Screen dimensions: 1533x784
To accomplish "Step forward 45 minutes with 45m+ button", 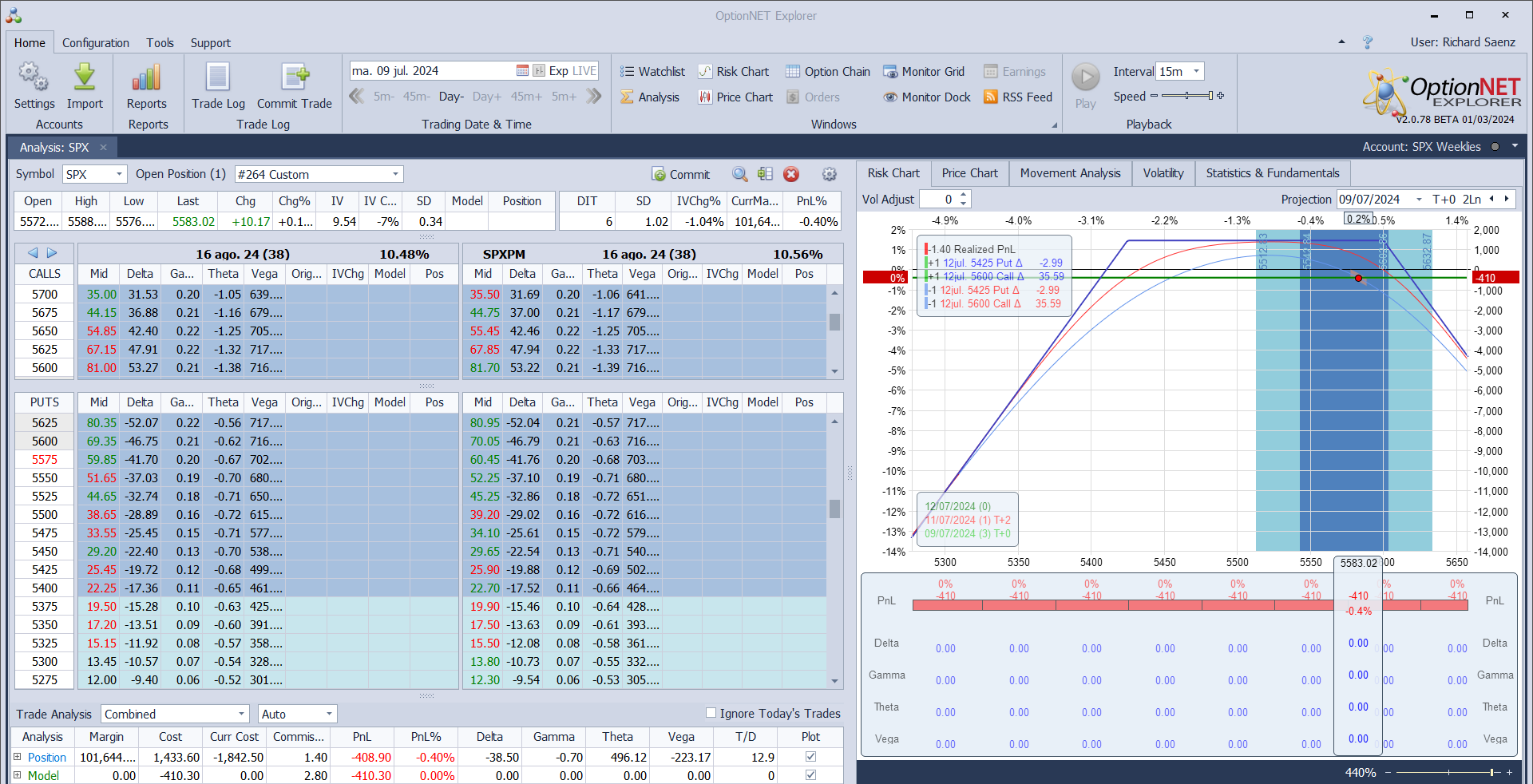I will tap(526, 97).
